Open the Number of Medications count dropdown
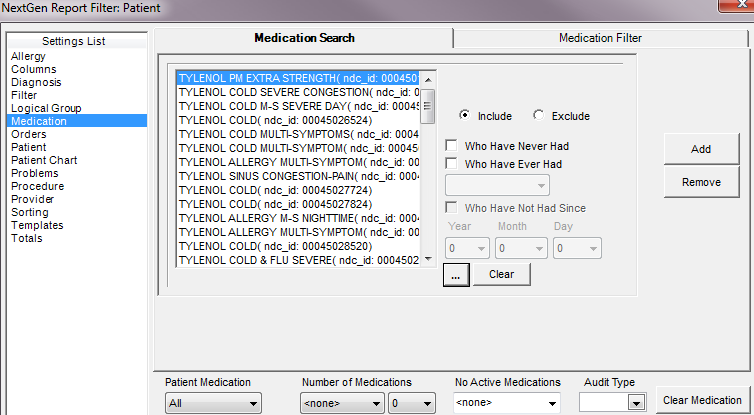Screen dimensions: 754x415 [412, 403]
